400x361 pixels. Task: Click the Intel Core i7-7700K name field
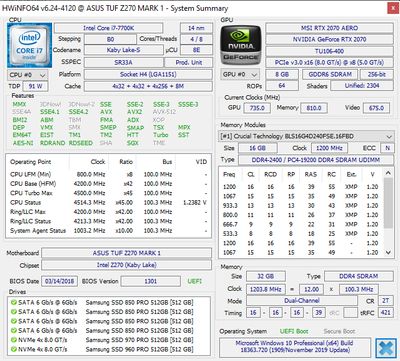[x=109, y=28]
